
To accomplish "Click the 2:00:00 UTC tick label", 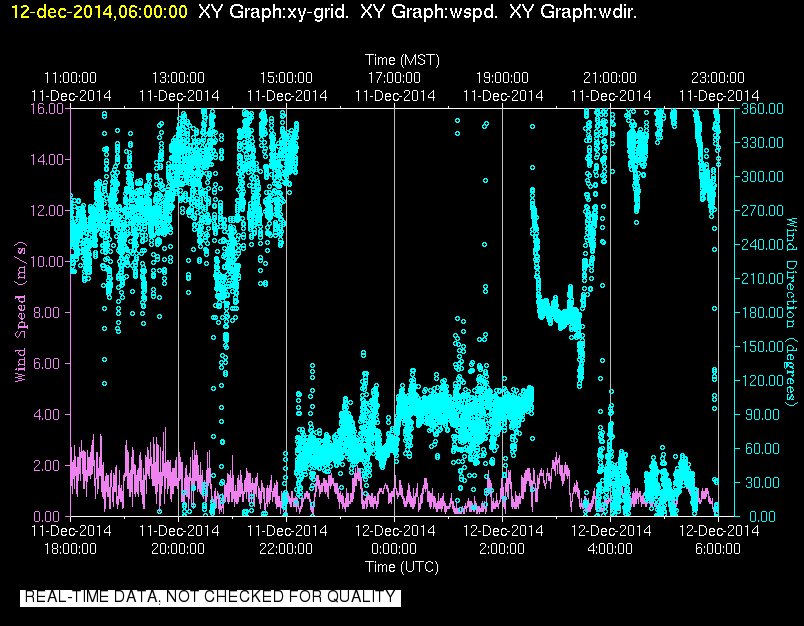I will 502,549.
